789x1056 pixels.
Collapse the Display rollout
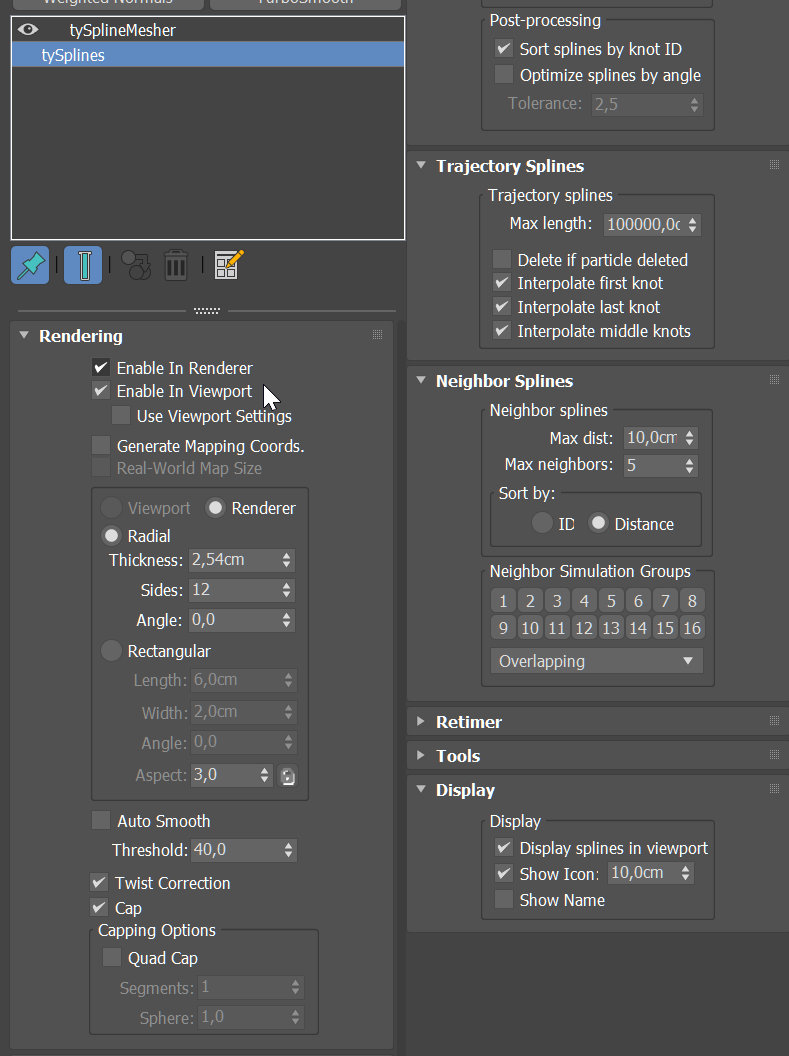(x=421, y=789)
